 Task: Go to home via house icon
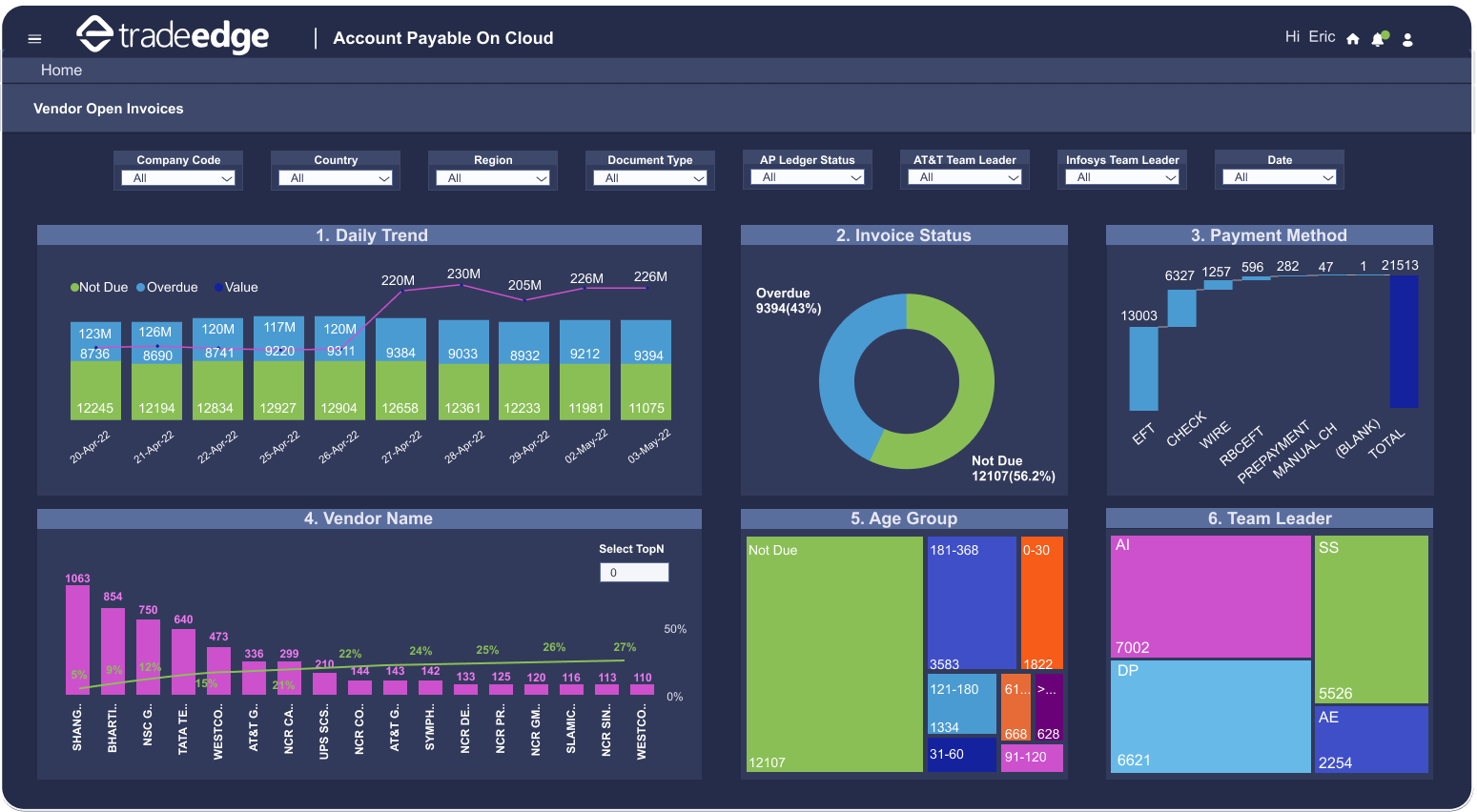[x=1352, y=39]
